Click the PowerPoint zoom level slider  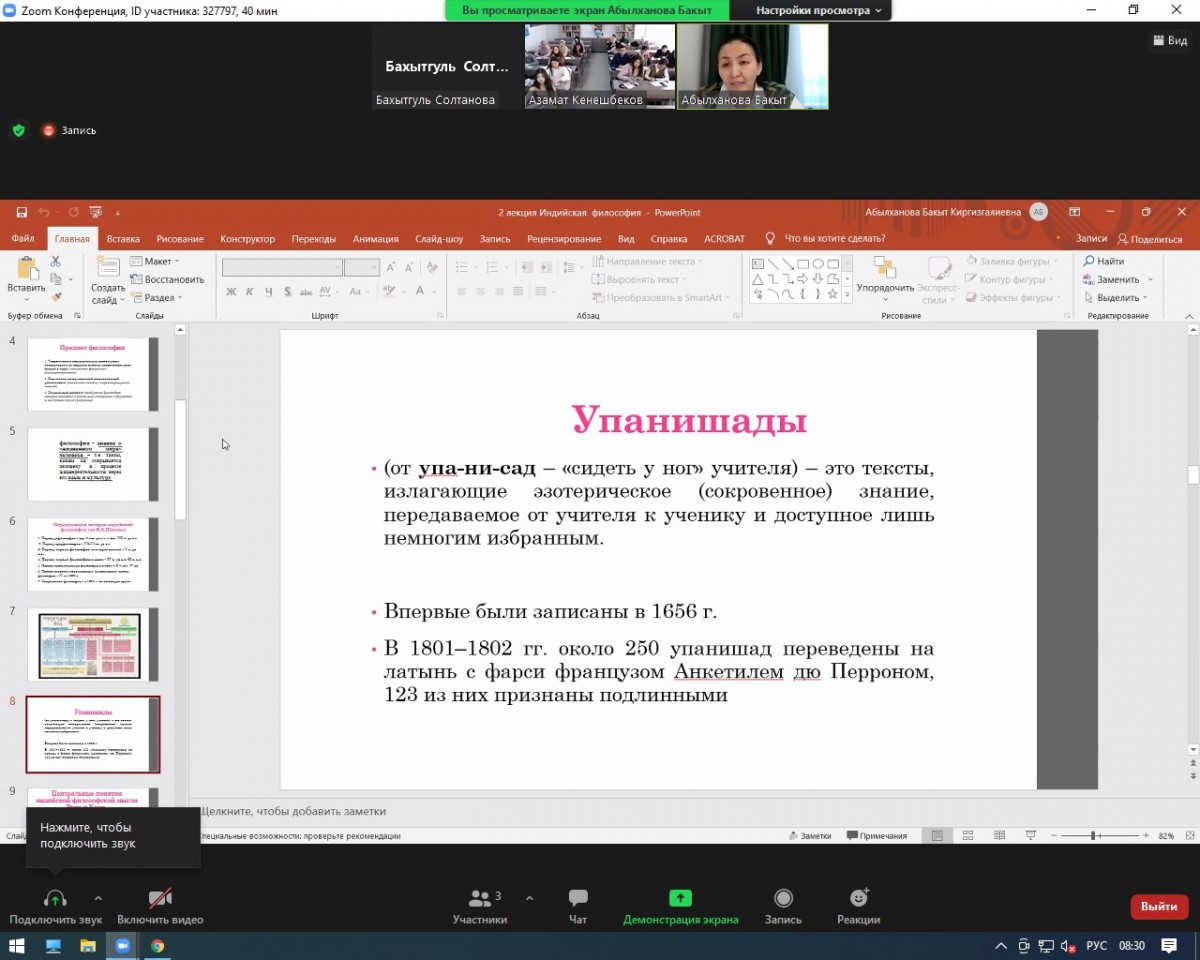tap(1097, 836)
